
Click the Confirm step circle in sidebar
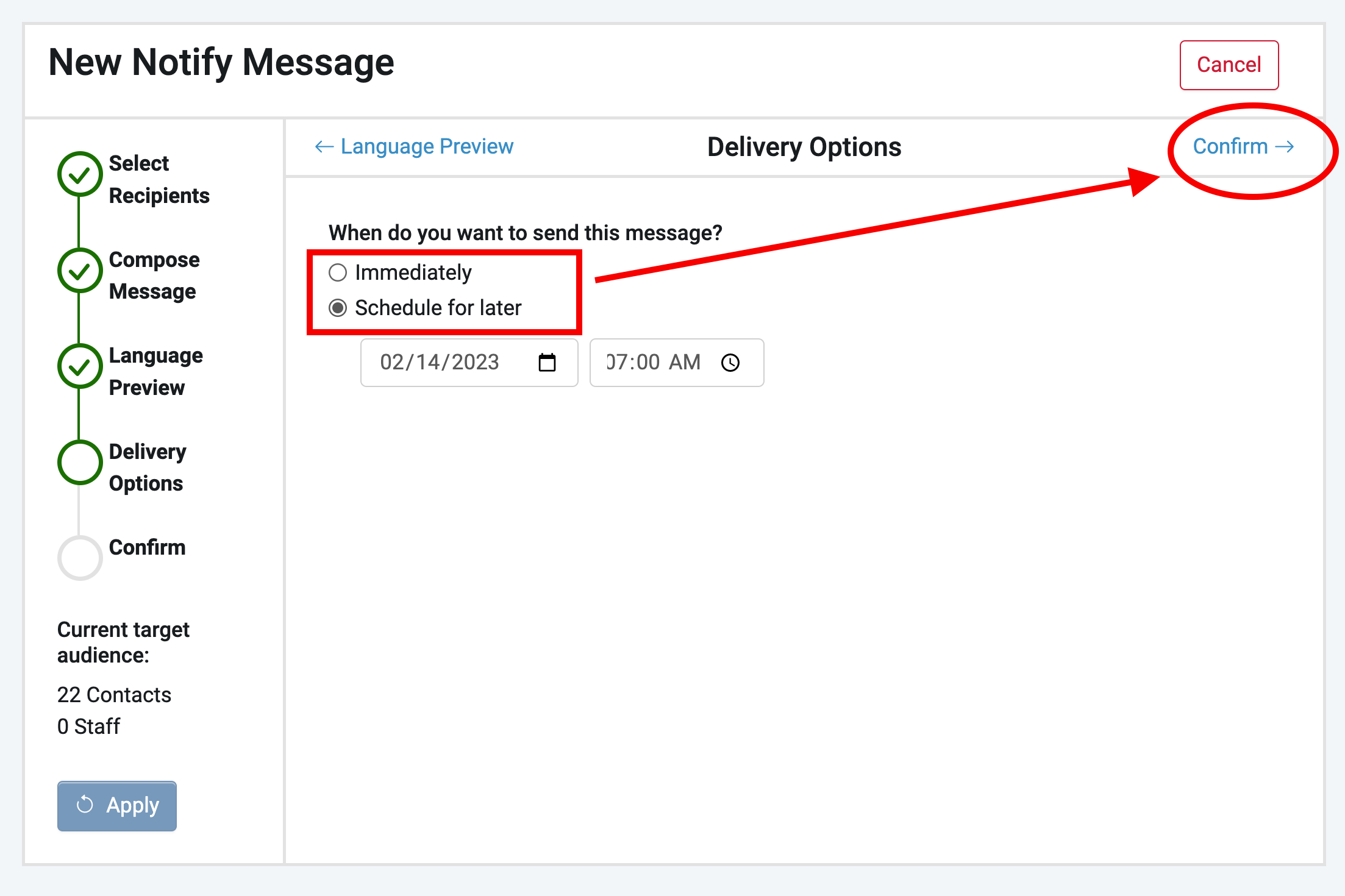tap(80, 558)
